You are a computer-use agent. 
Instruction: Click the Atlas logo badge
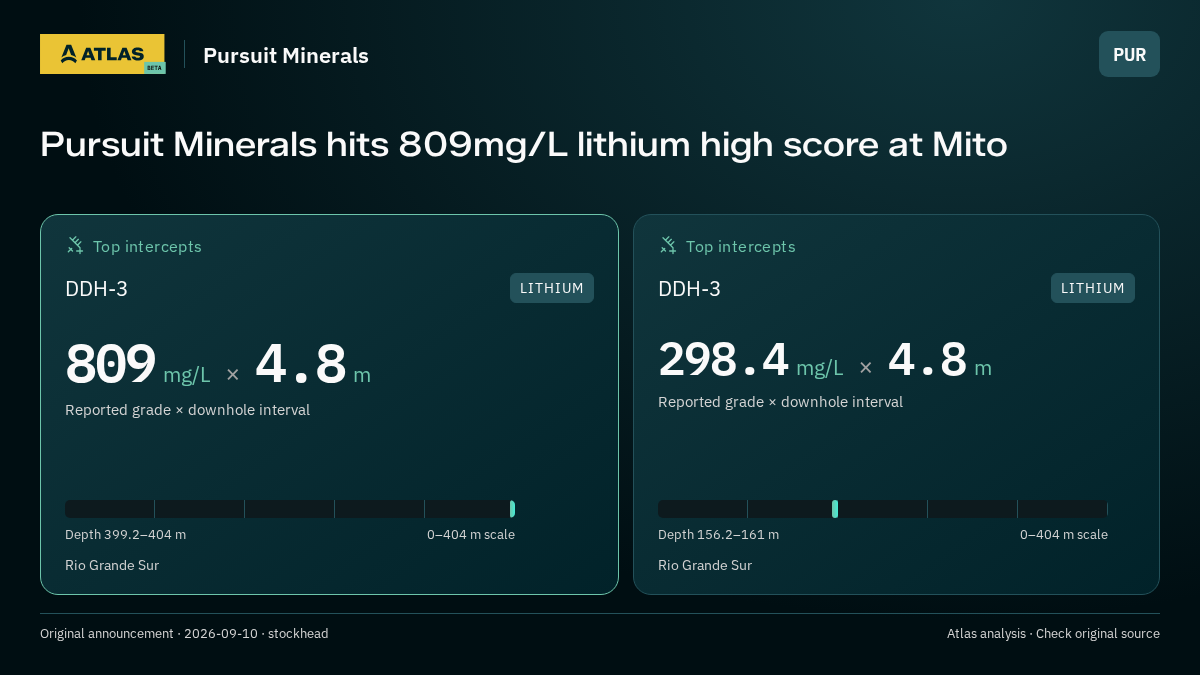[x=102, y=54]
